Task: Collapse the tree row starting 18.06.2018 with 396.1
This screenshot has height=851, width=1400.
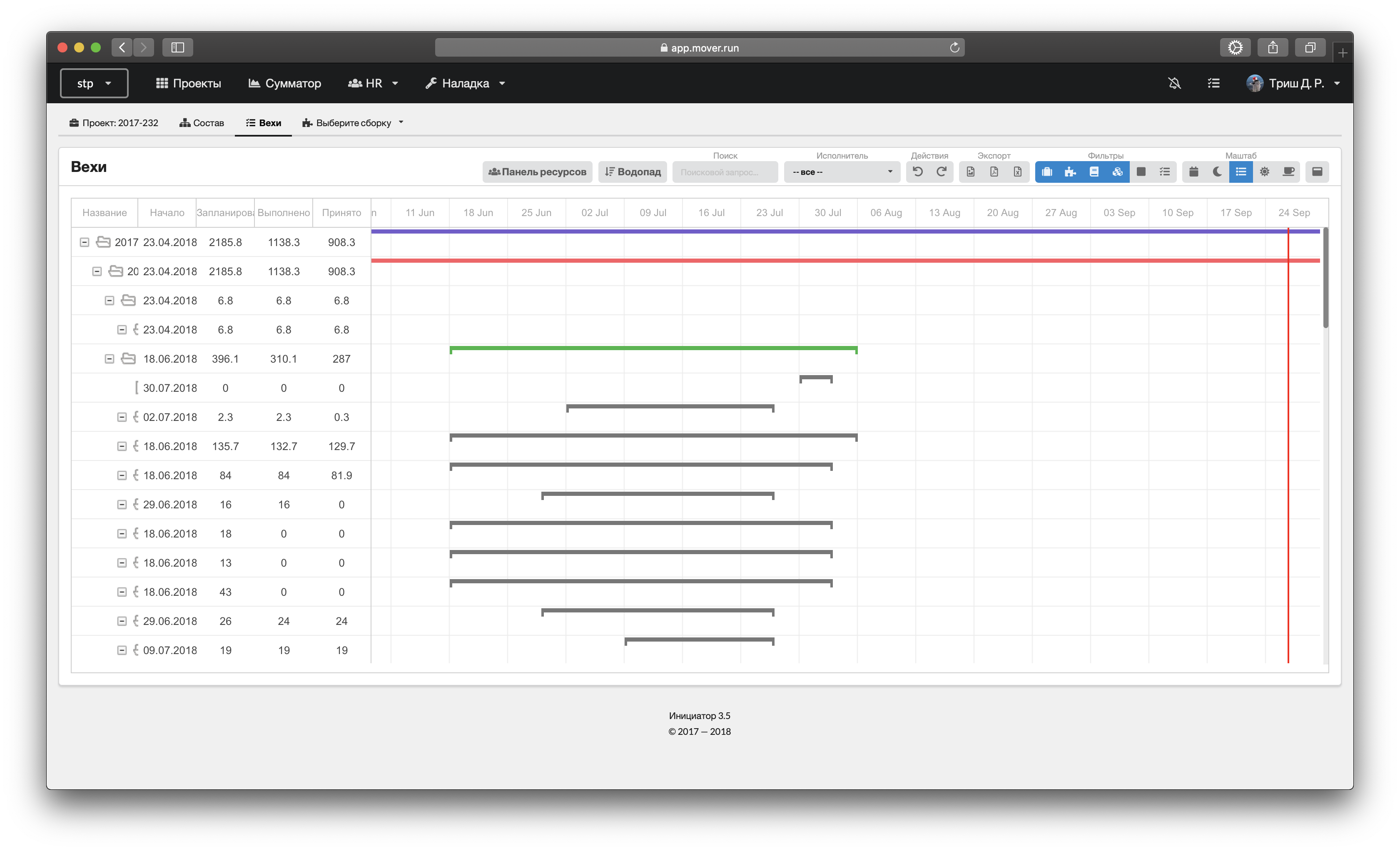Action: (x=110, y=359)
